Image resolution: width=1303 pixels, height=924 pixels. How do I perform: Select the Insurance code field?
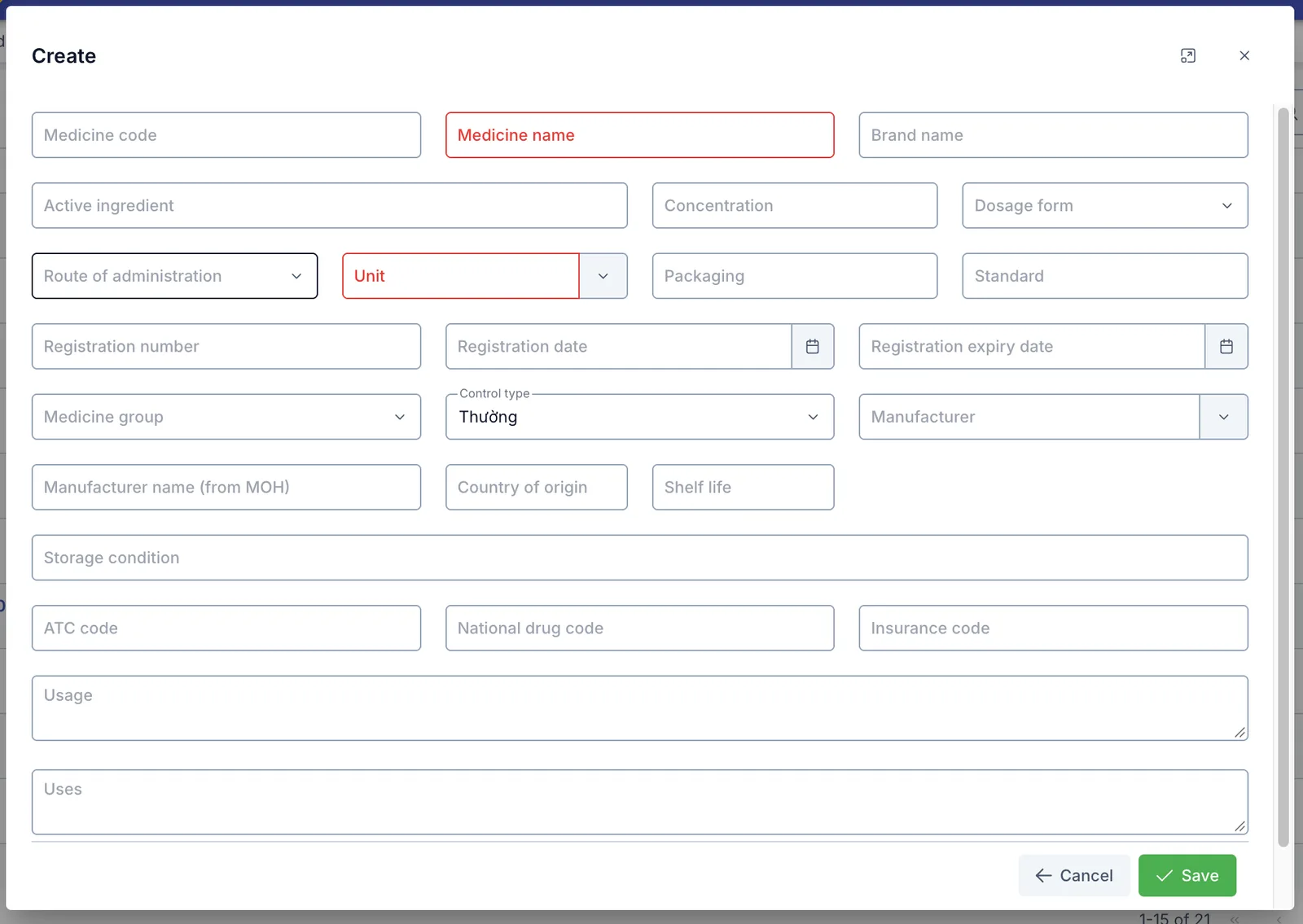1054,628
